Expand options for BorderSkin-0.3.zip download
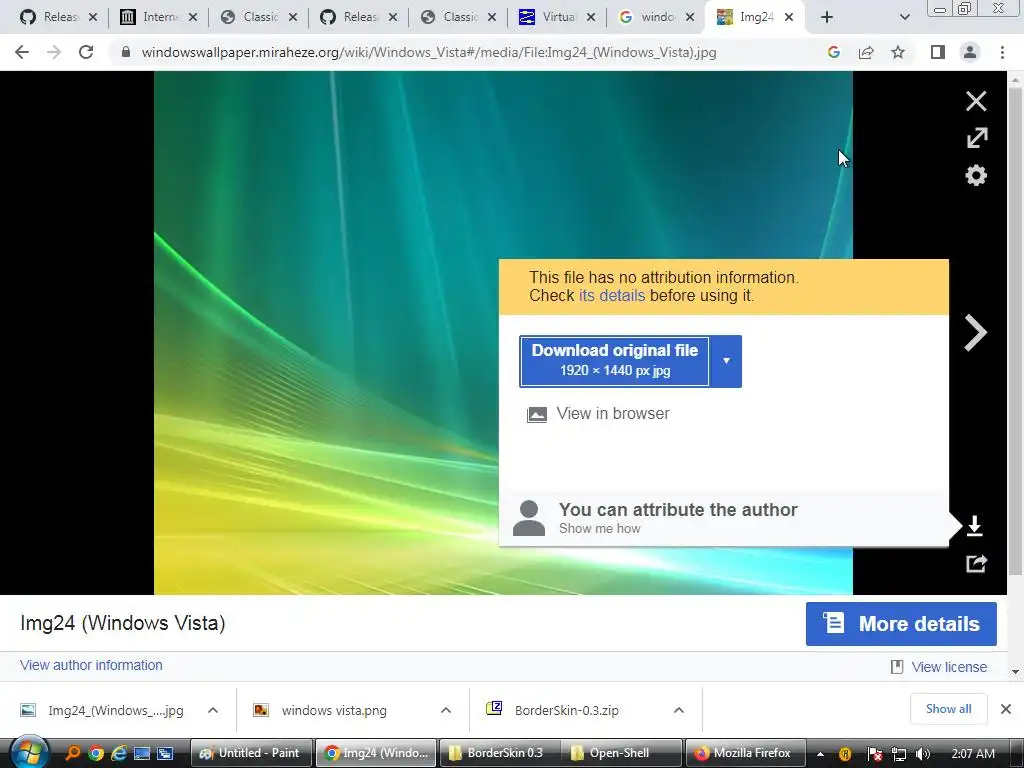 click(679, 710)
